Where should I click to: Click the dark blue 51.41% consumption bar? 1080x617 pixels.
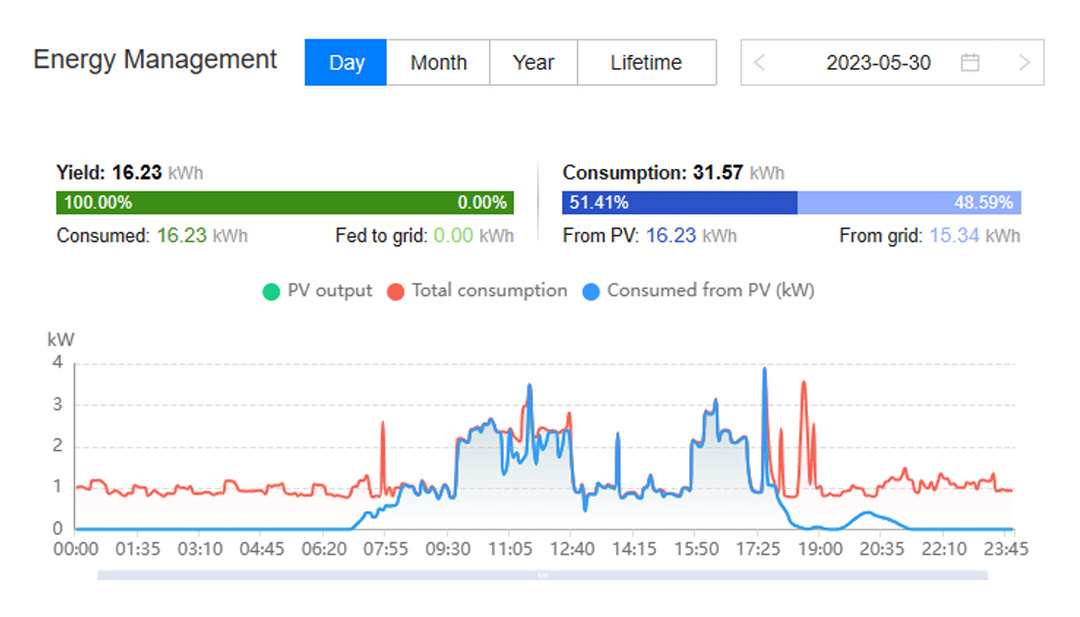click(x=680, y=202)
